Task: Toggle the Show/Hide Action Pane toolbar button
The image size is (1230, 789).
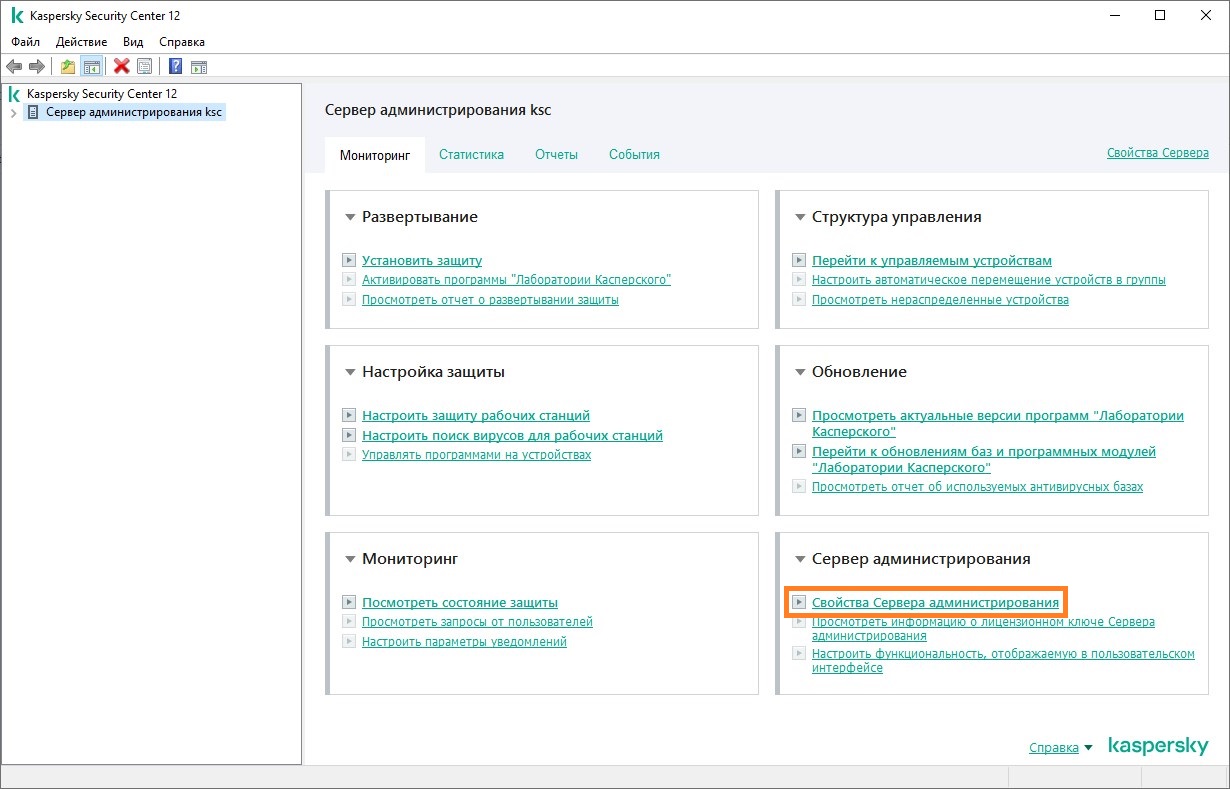Action: 199,67
